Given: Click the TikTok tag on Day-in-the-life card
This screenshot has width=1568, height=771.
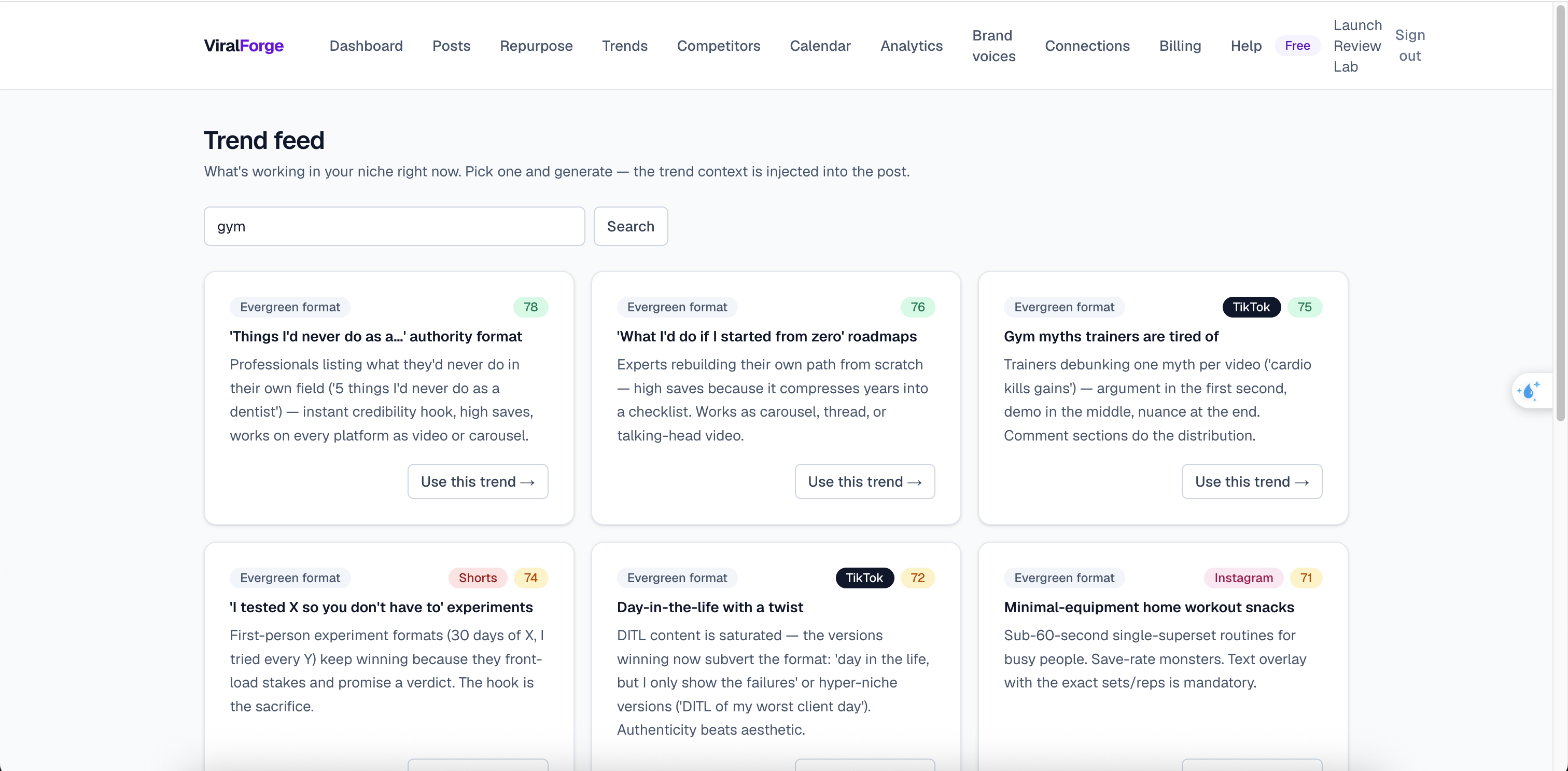Looking at the screenshot, I should click(x=864, y=578).
